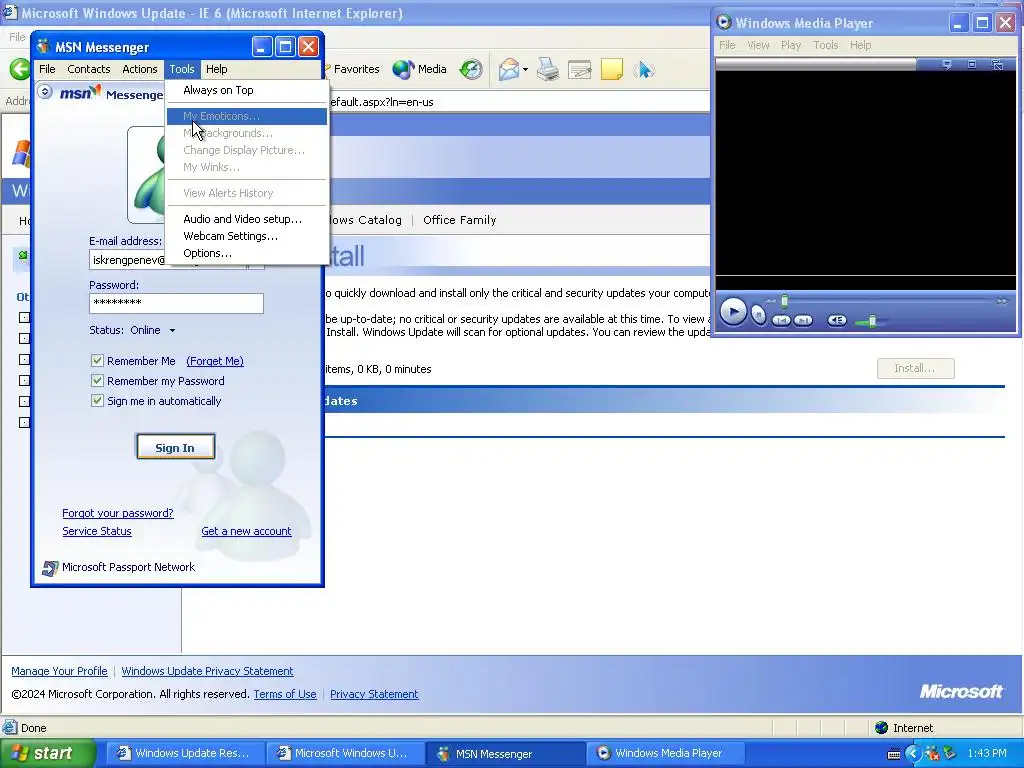Click the Install button on Windows Update page
This screenshot has width=1024, height=768.
point(915,368)
